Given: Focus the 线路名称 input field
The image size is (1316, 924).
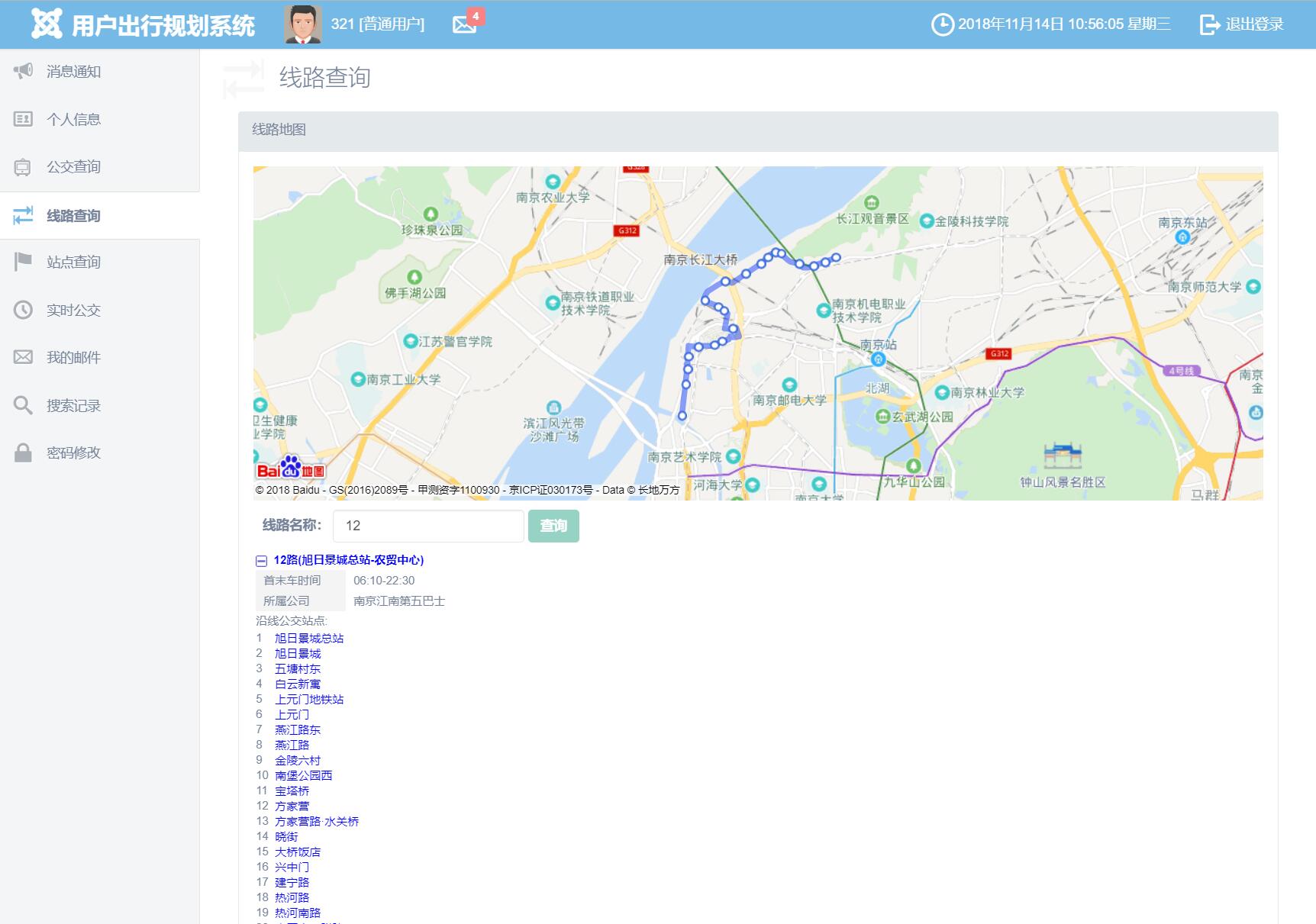Looking at the screenshot, I should tap(428, 526).
